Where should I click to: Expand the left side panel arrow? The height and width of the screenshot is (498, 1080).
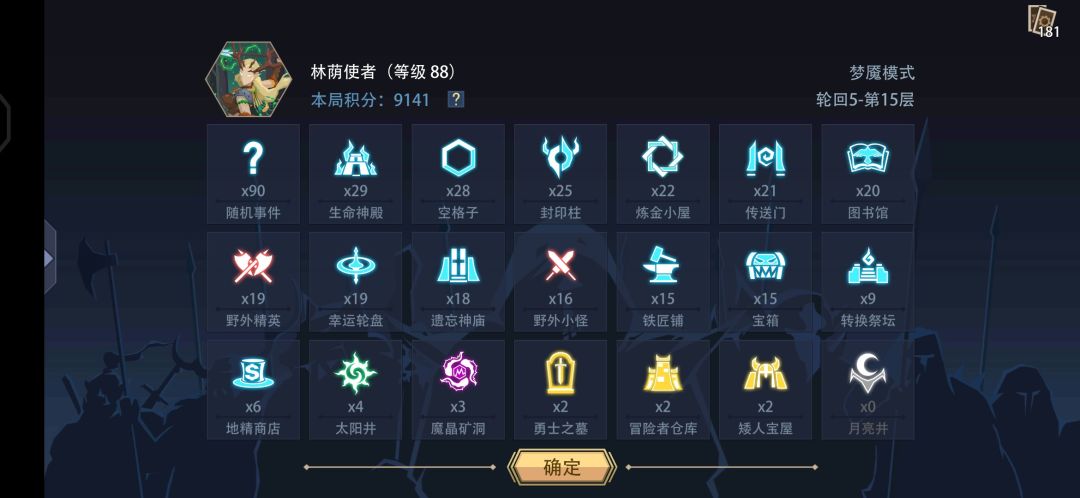50,258
